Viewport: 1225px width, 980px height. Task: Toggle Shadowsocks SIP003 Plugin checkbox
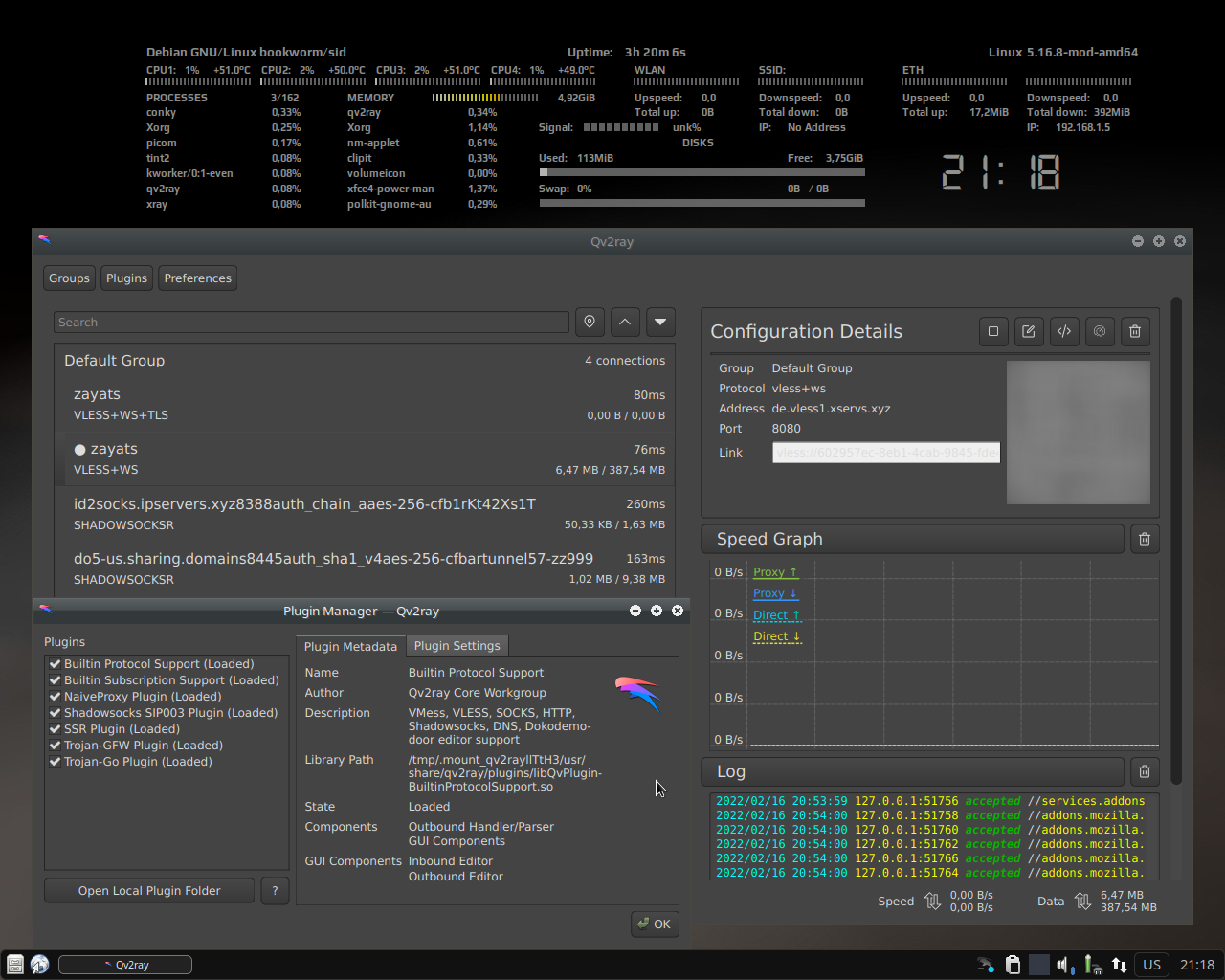point(56,712)
